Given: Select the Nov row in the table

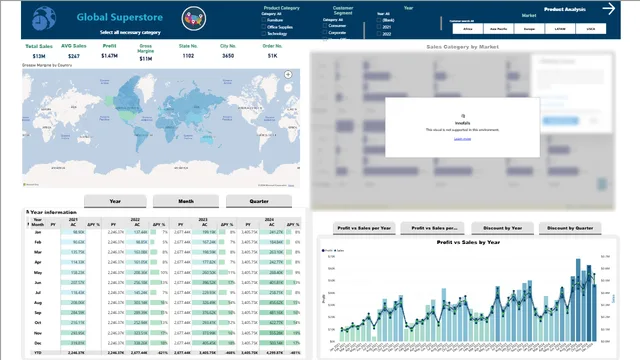Looking at the screenshot, I should point(166,333).
